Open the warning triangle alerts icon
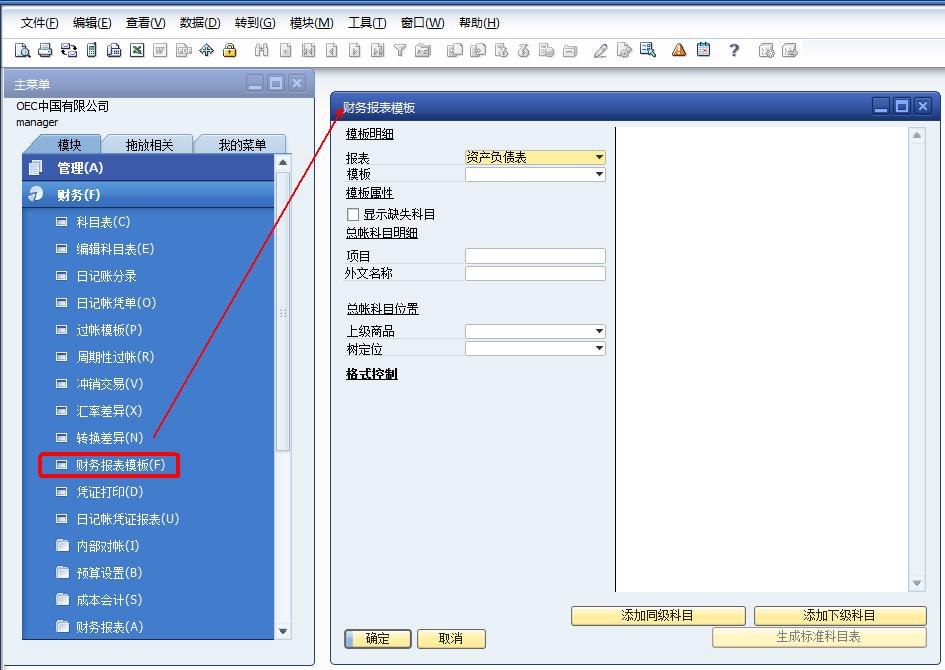This screenshot has width=945, height=670. pos(679,50)
